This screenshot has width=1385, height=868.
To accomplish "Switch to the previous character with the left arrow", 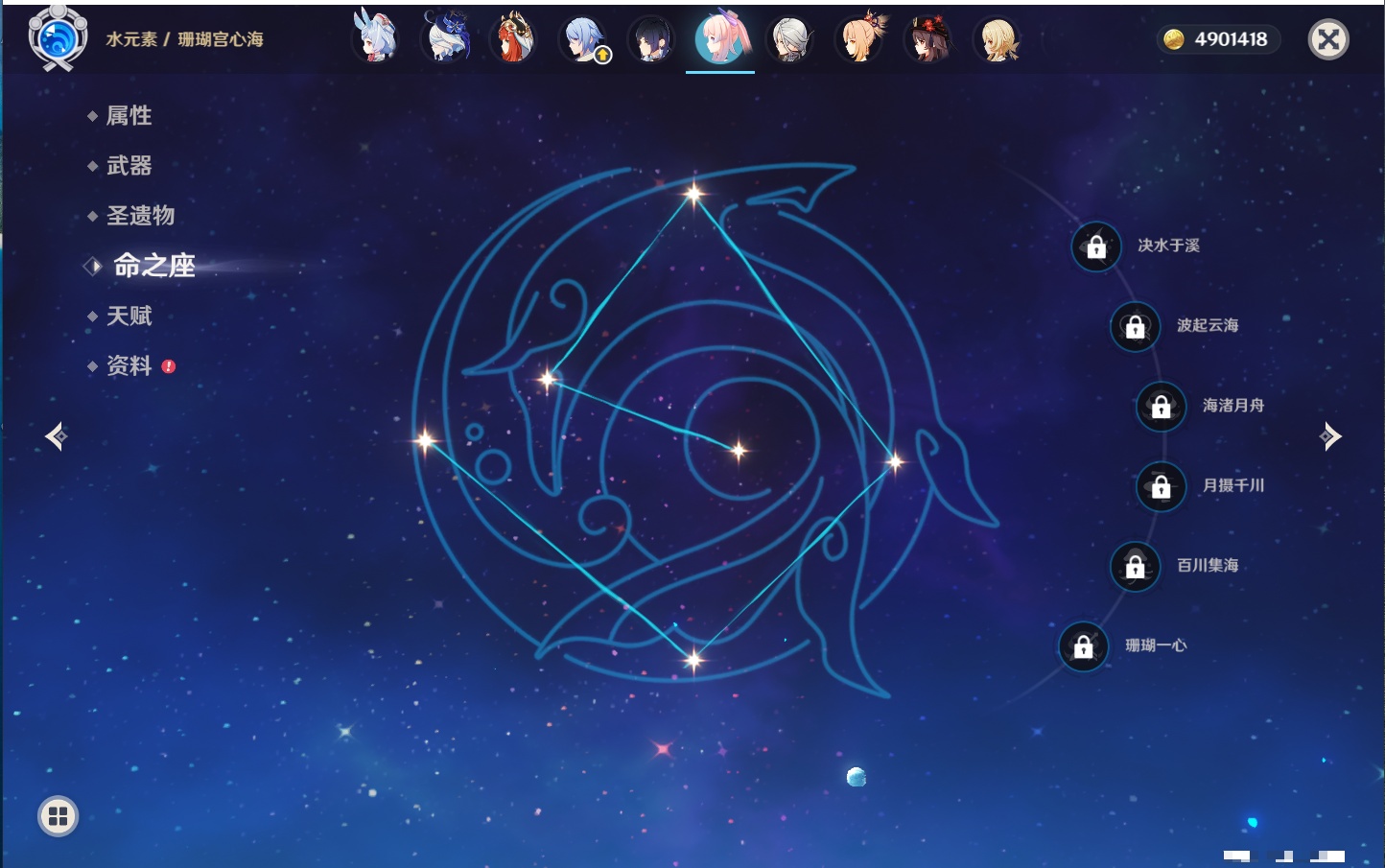I will point(56,436).
